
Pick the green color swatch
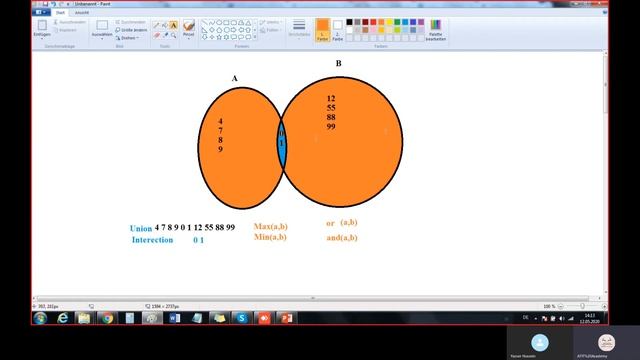[x=397, y=22]
